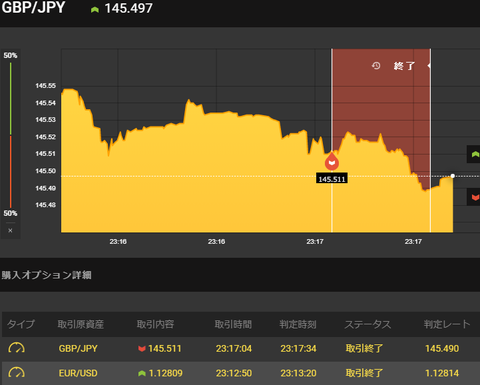Click the white current-price dot on the chart

(x=452, y=176)
